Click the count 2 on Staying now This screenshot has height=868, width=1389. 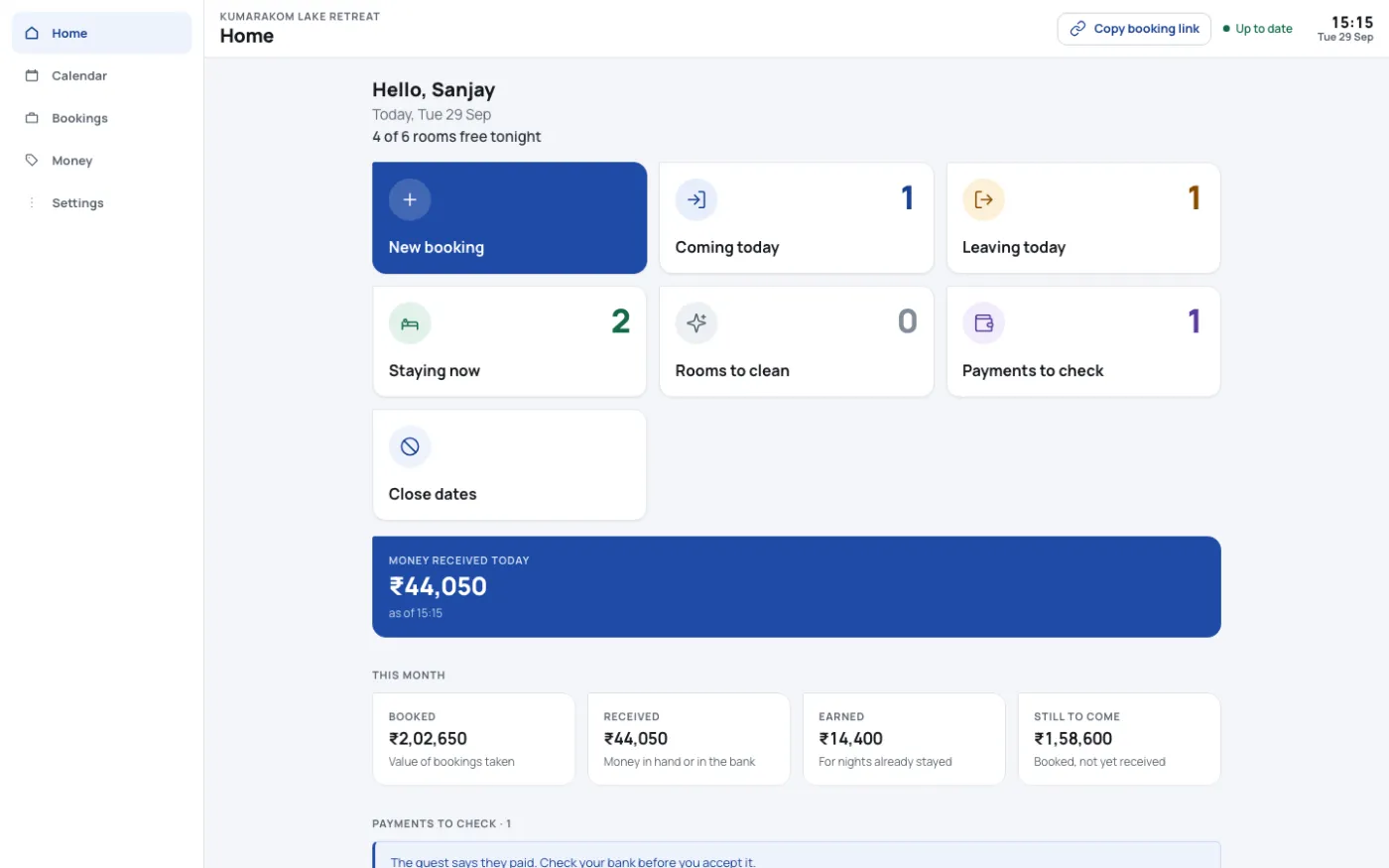click(621, 321)
